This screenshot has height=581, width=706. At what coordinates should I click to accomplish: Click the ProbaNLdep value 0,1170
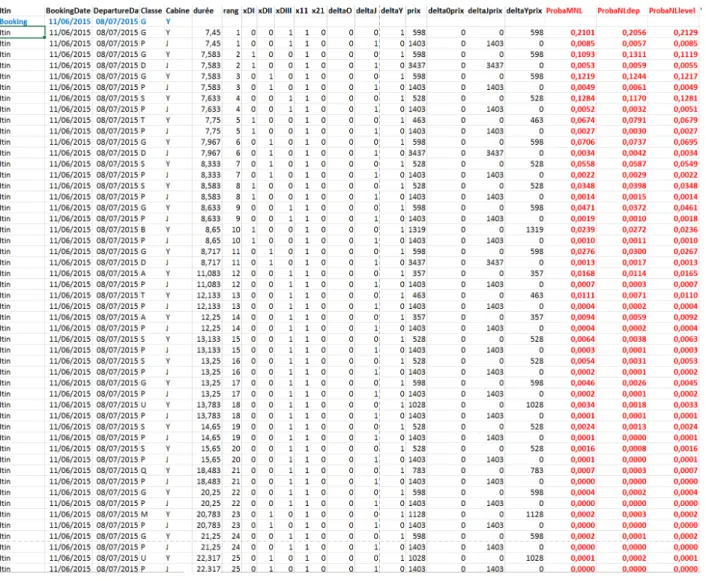pyautogui.click(x=634, y=98)
